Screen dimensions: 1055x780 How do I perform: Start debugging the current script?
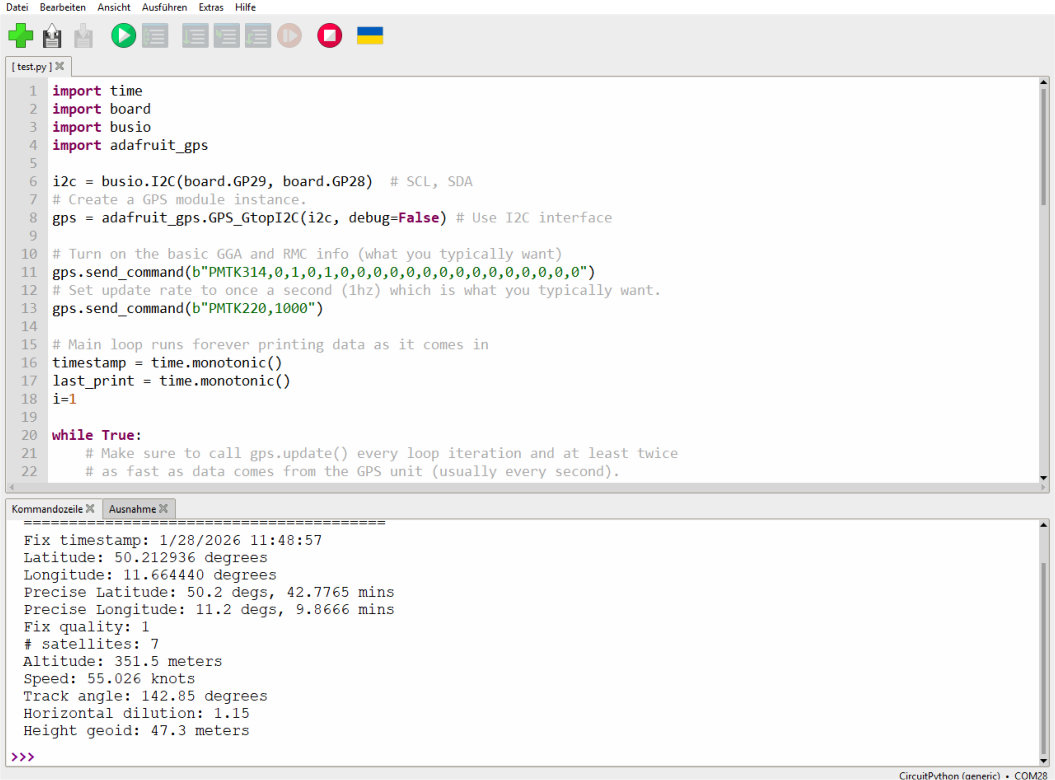tap(155, 36)
